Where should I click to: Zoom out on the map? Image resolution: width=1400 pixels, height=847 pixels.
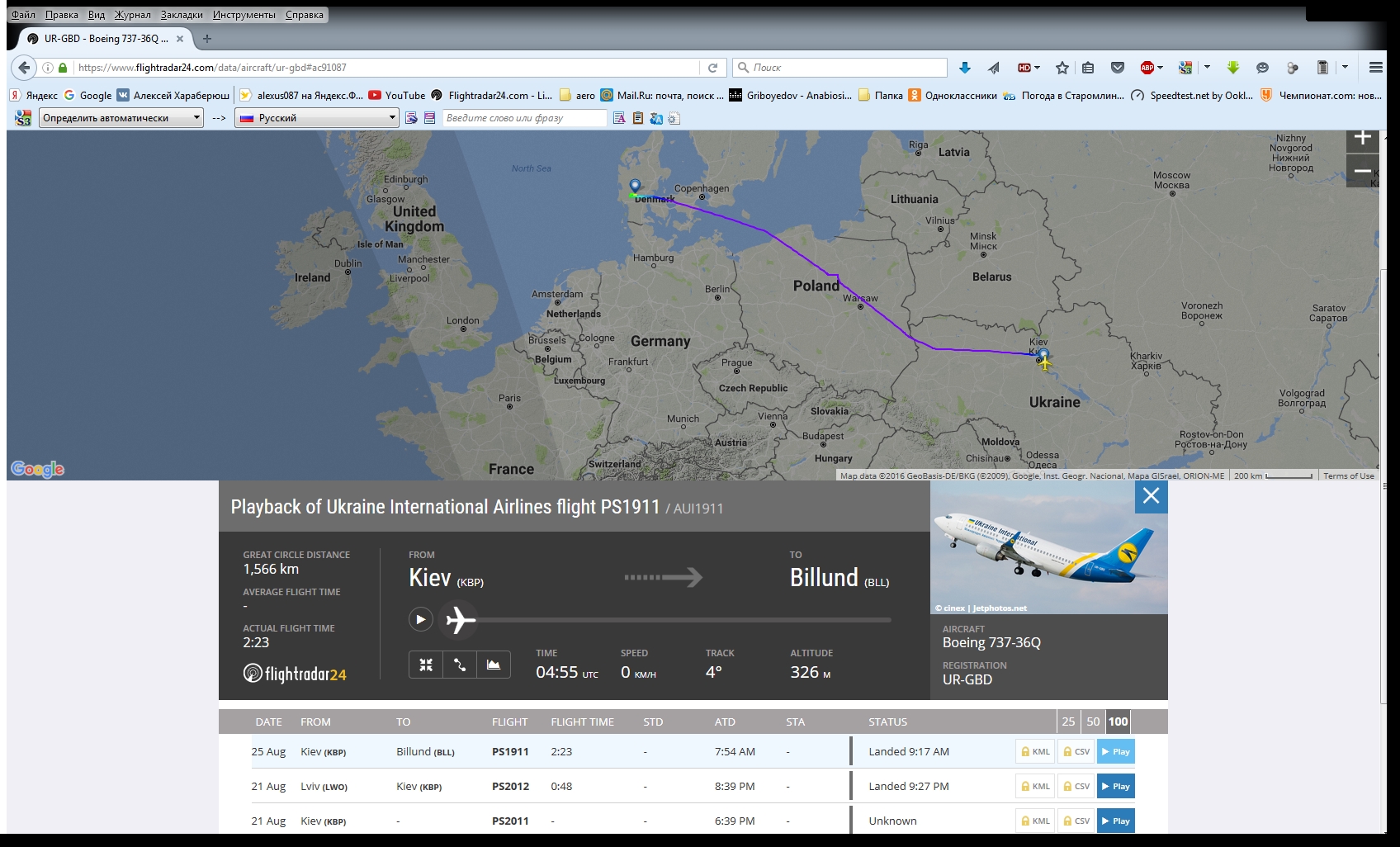point(1362,171)
